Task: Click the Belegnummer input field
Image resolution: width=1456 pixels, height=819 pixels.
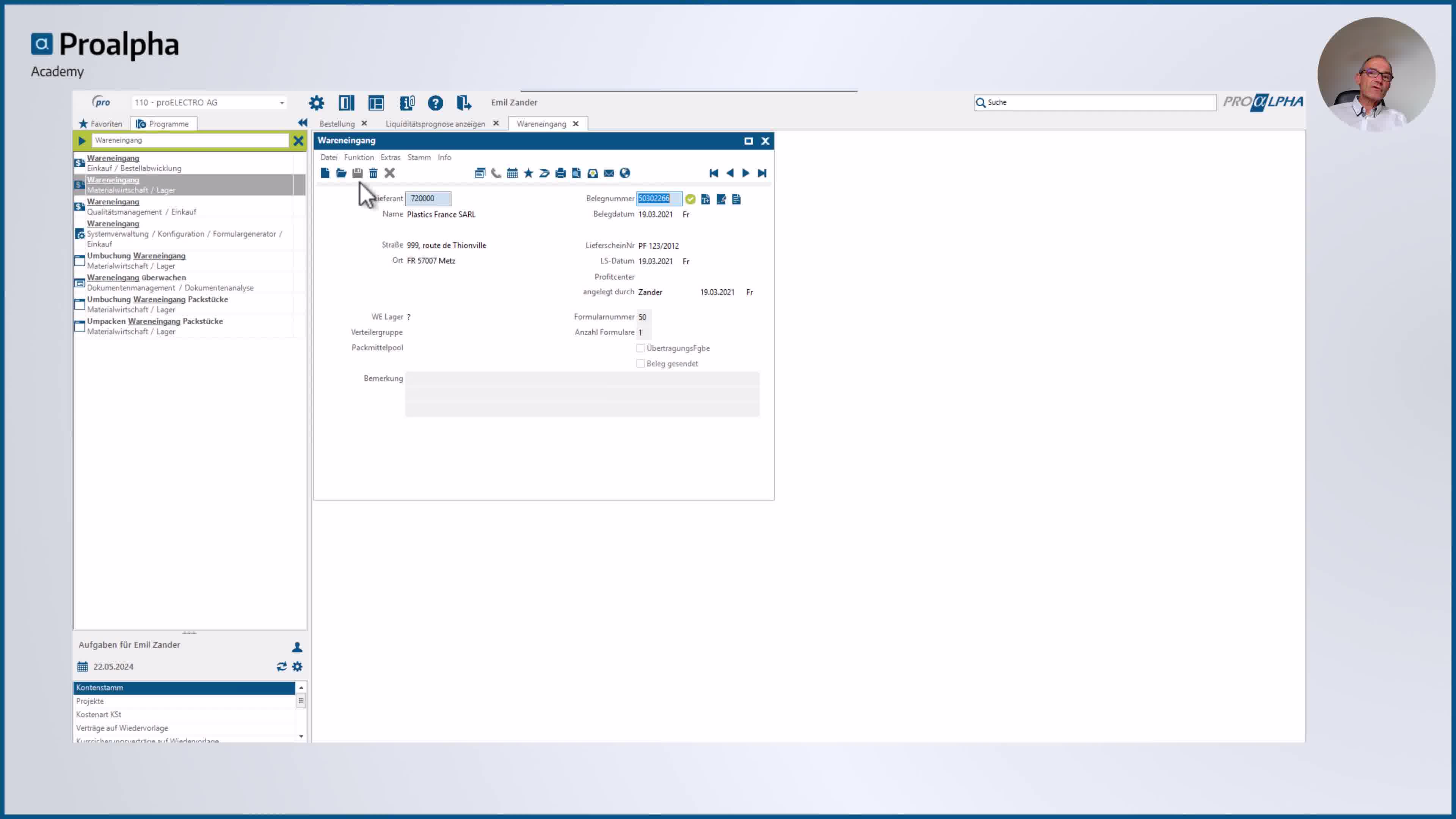Action: 659,198
